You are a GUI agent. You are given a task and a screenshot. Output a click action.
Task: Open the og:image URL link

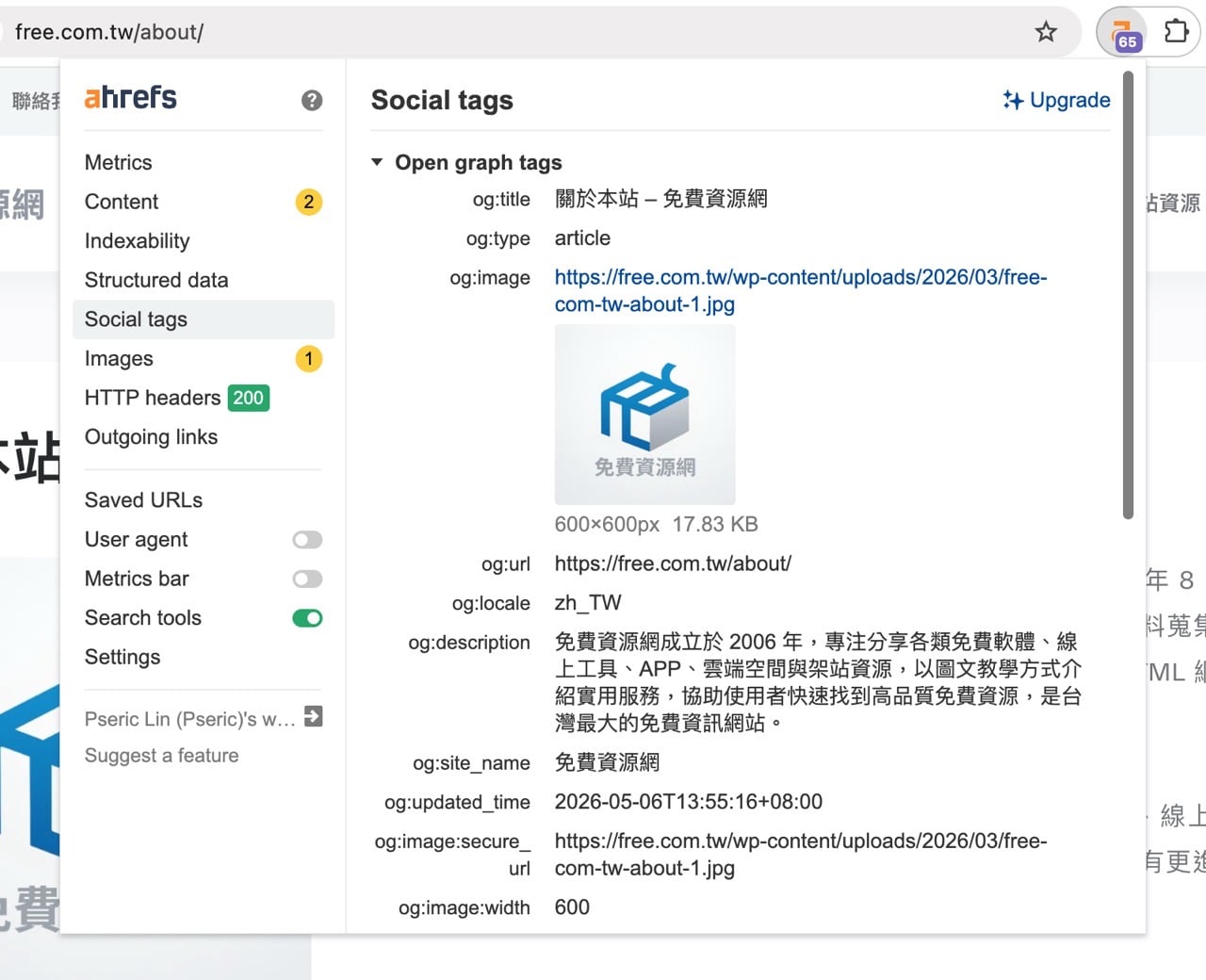point(801,290)
